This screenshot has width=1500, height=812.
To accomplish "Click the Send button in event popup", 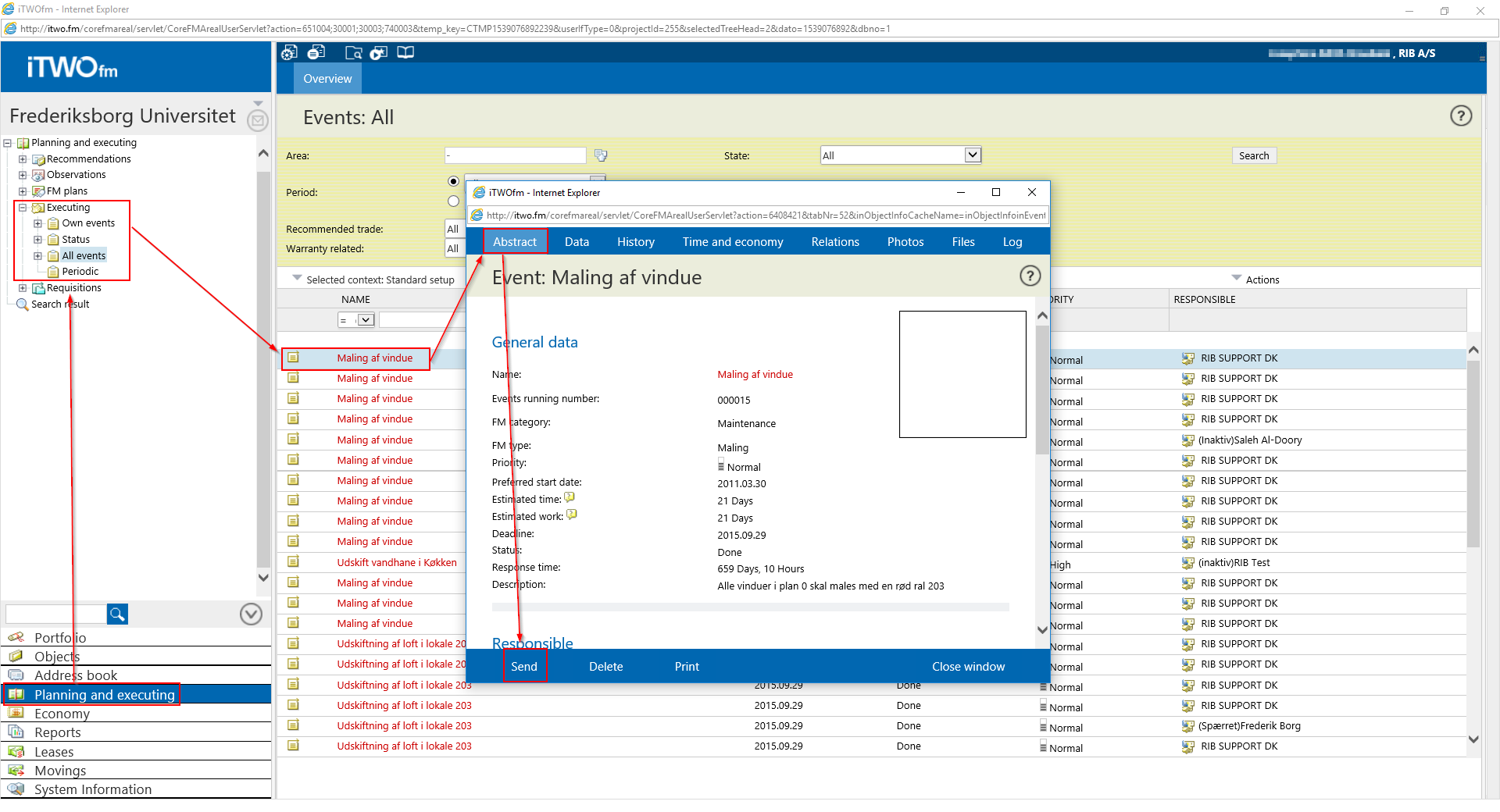I will point(524,667).
